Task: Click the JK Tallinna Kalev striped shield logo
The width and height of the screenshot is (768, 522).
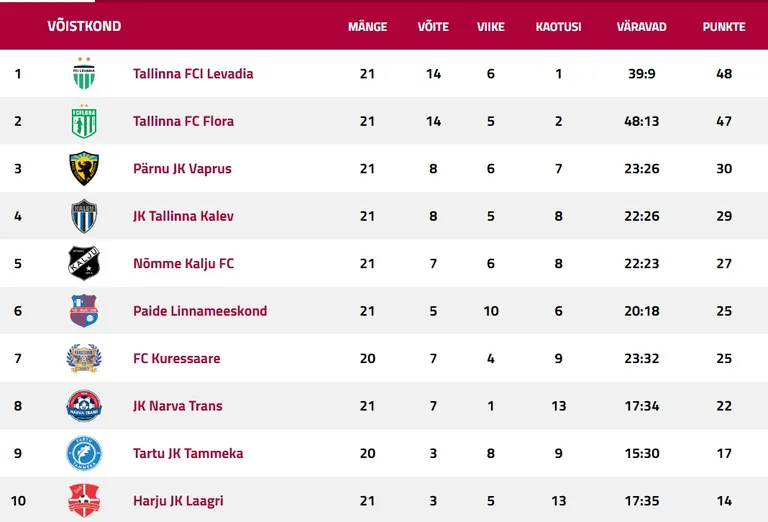Action: click(x=84, y=216)
